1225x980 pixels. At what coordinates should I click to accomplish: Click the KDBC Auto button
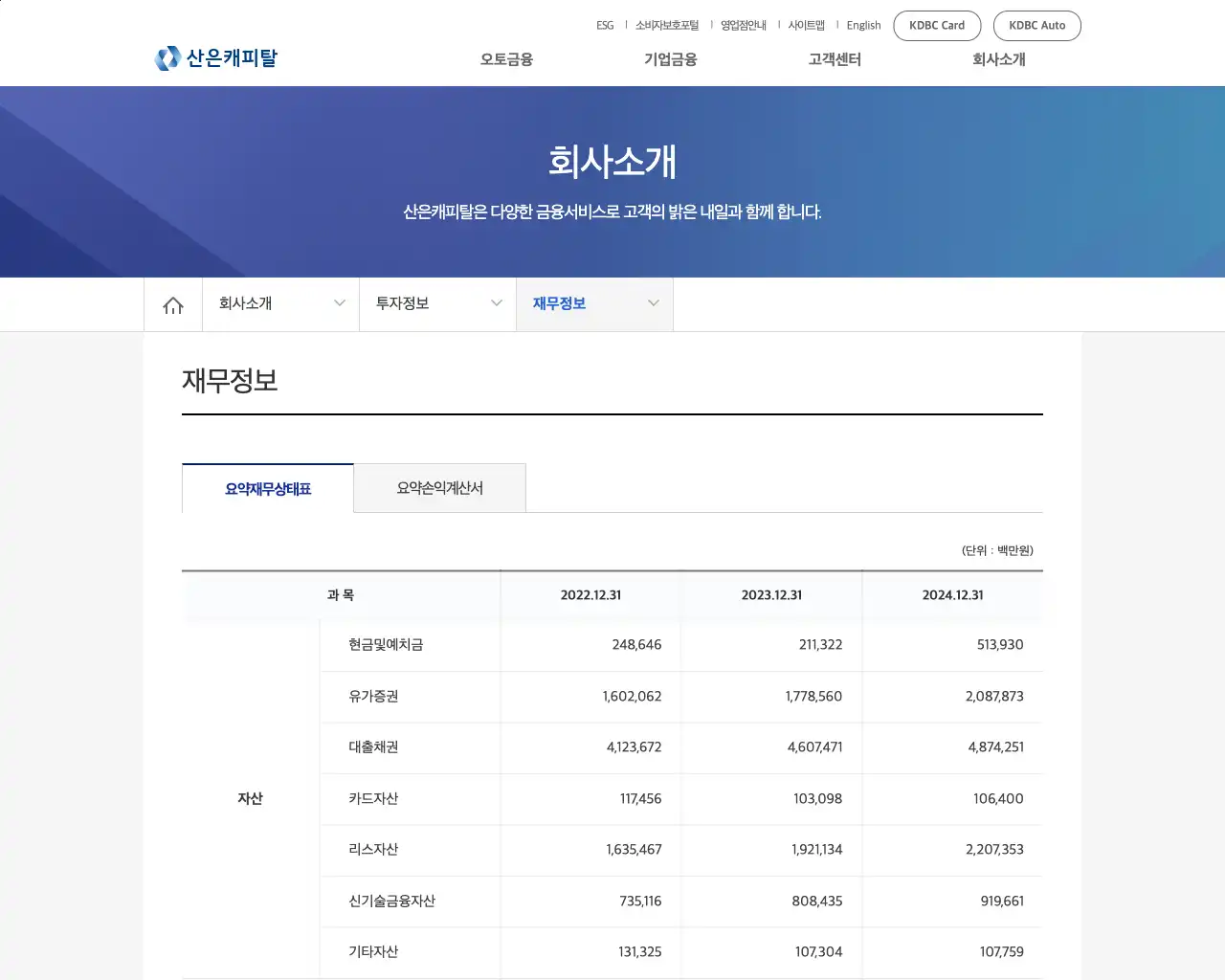click(x=1037, y=25)
